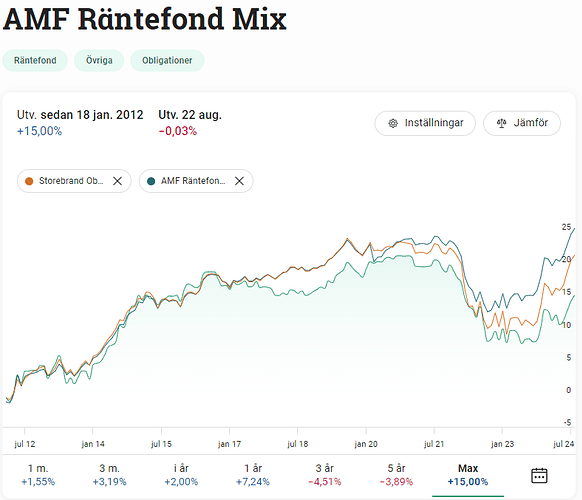Image resolution: width=582 pixels, height=500 pixels.
Task: Select the Övriga tag
Action: pos(99,61)
